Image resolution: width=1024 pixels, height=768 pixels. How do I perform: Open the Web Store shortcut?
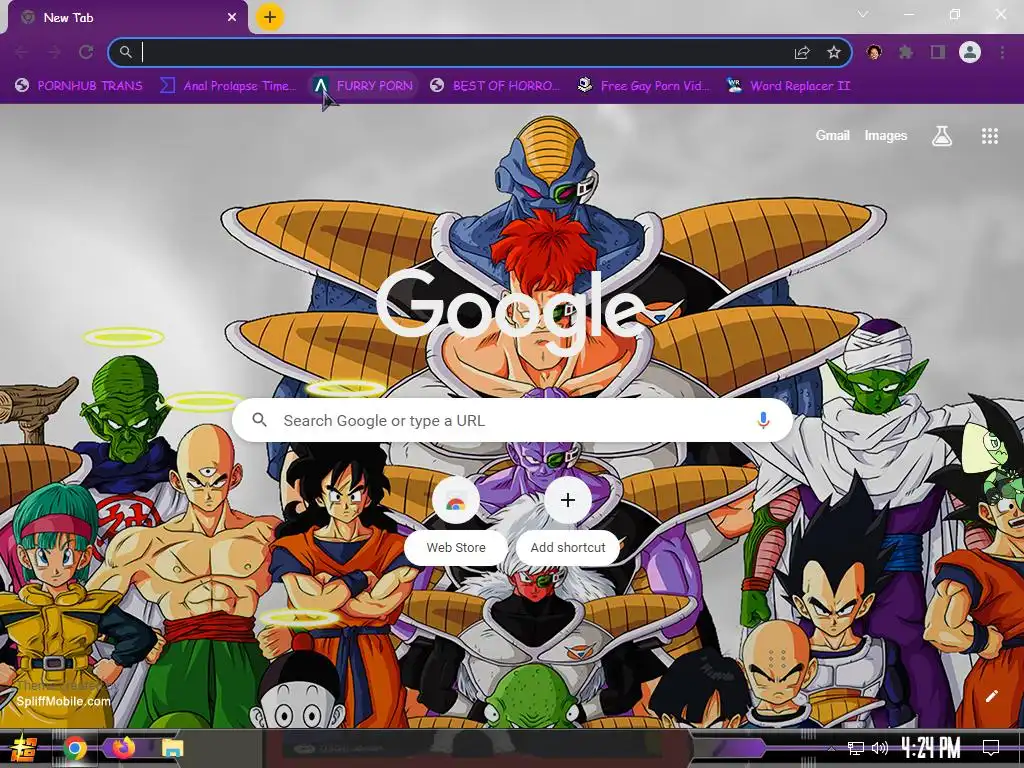point(456,520)
